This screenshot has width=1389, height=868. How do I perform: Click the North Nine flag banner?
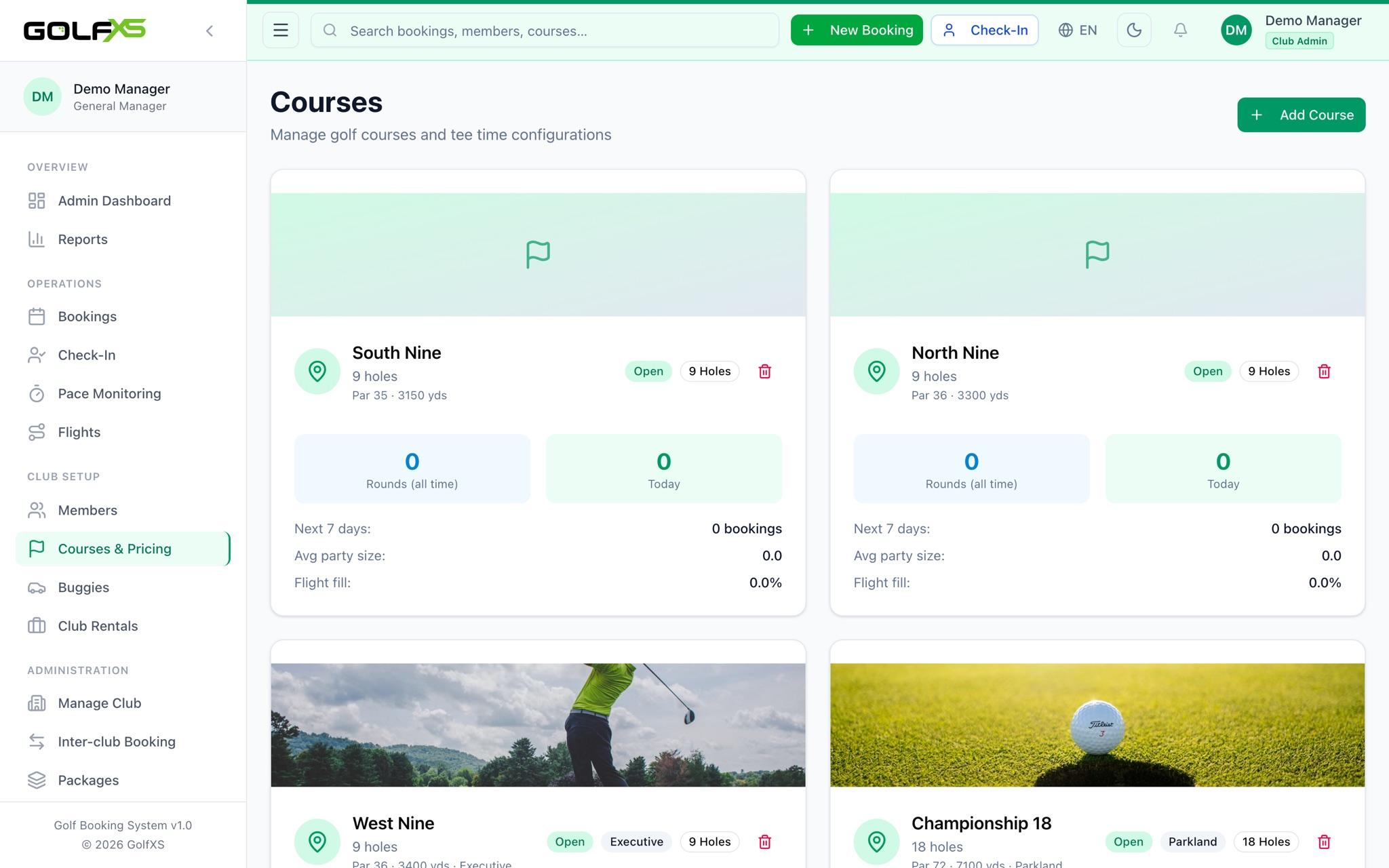(x=1097, y=254)
